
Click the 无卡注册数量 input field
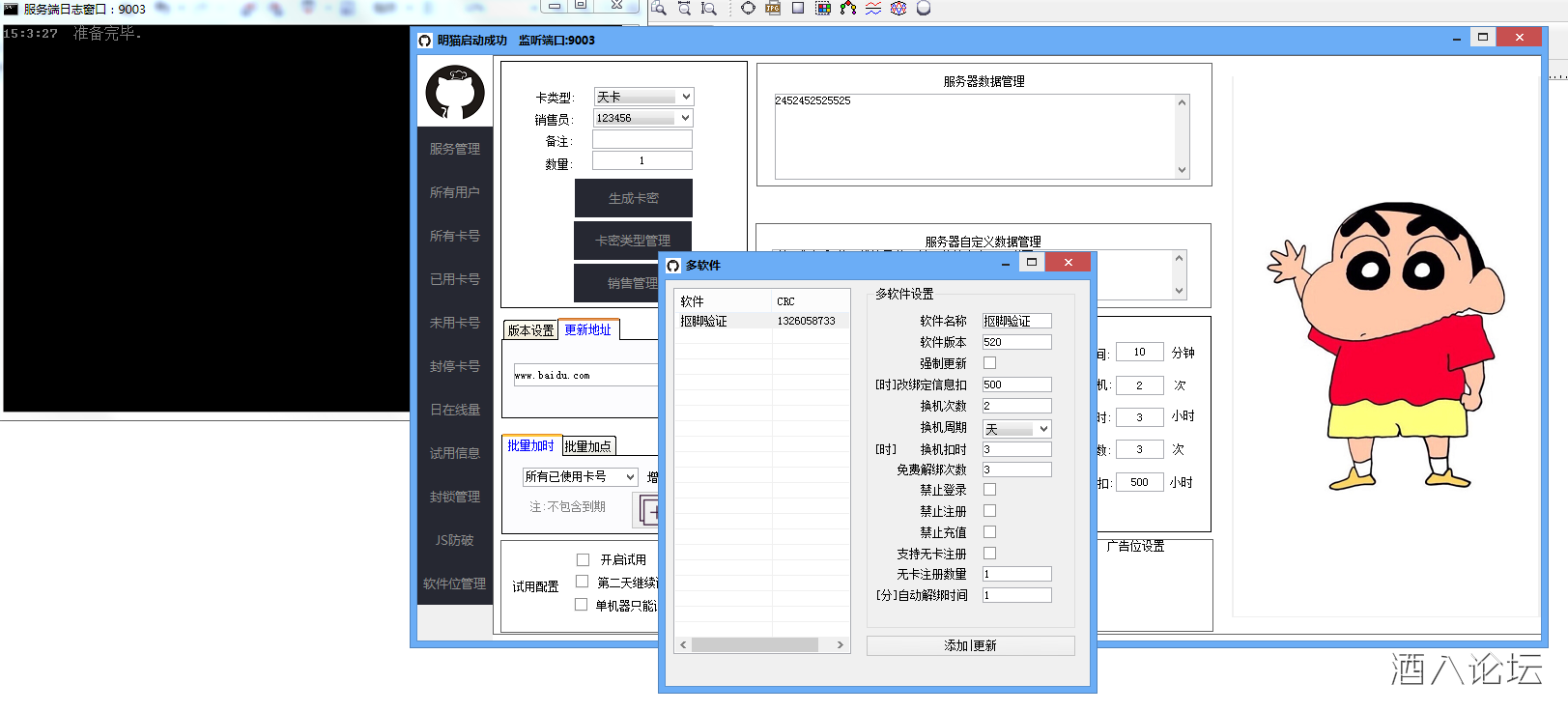(1016, 574)
